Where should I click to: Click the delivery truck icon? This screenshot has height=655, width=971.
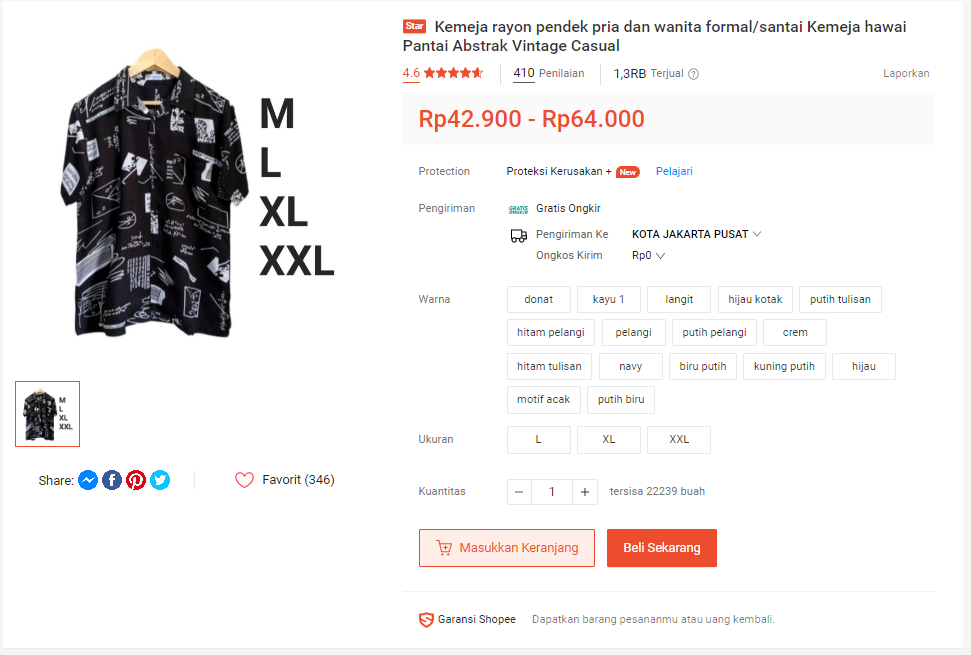click(518, 235)
